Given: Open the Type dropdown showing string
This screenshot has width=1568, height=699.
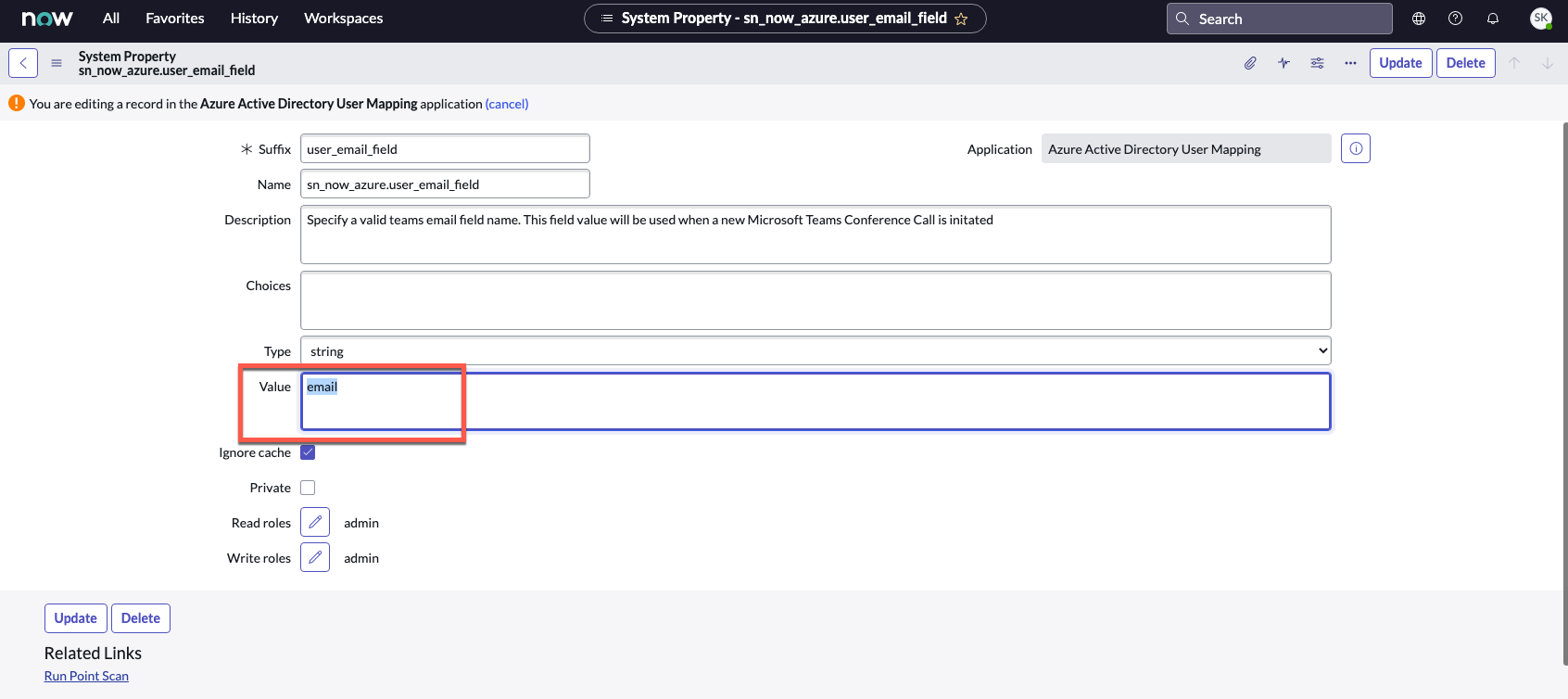Looking at the screenshot, I should 816,351.
